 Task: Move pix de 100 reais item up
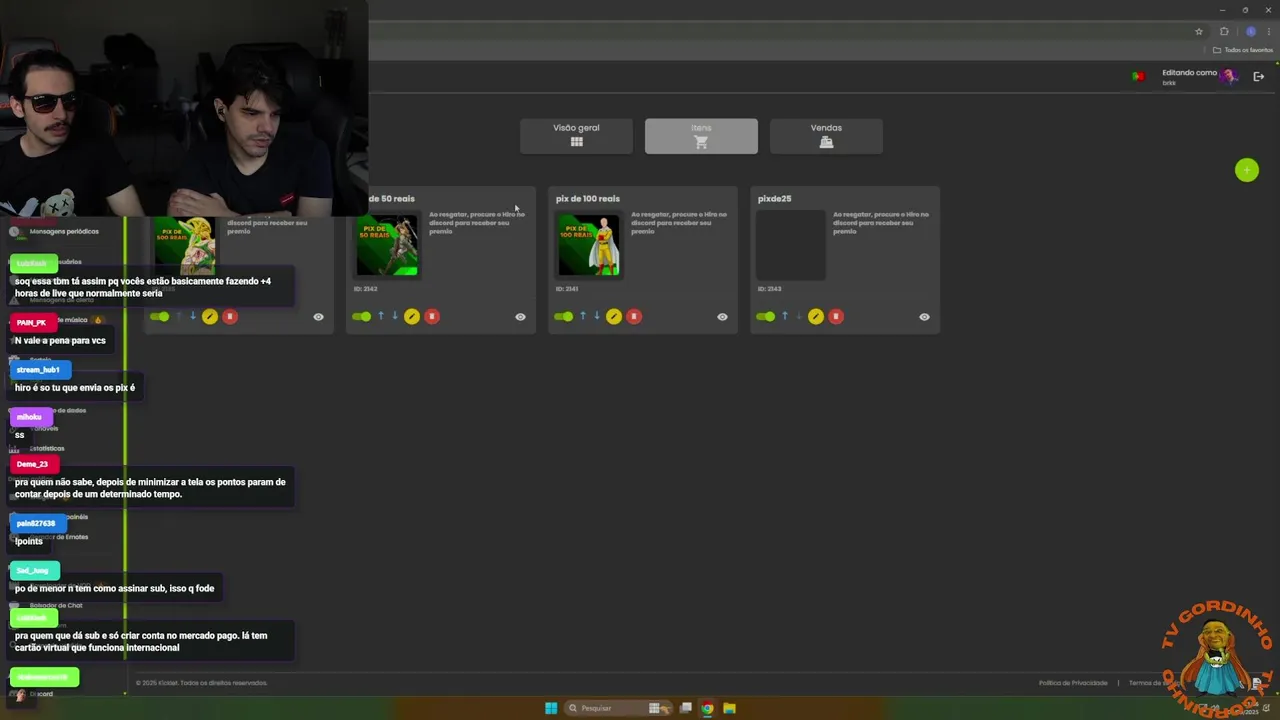[583, 316]
